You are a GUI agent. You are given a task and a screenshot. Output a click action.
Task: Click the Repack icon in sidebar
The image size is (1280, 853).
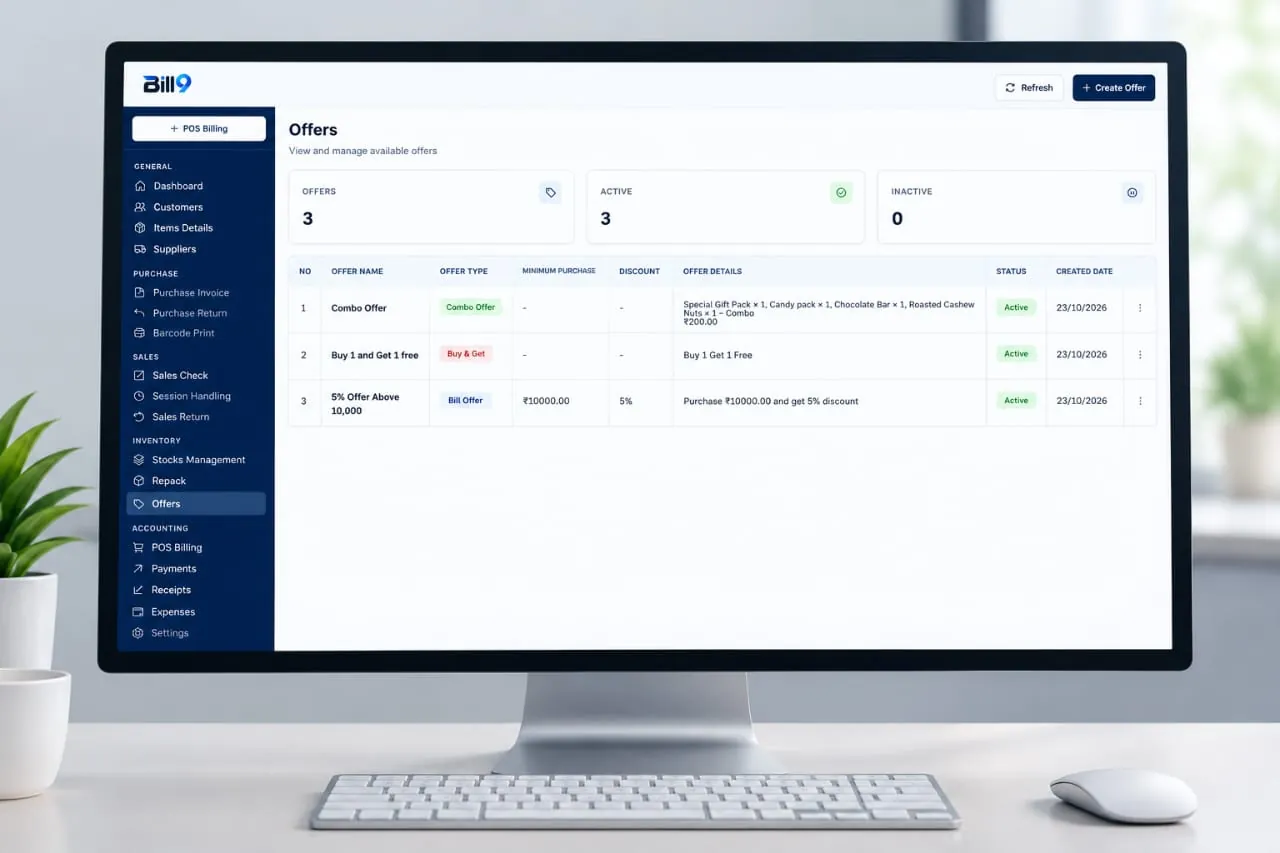(139, 481)
